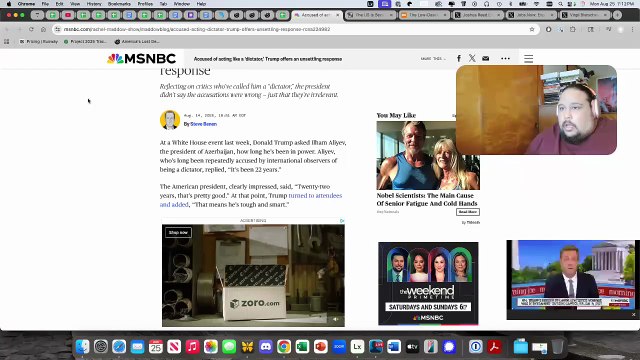Open the Nobel Scientists sponsored headline
The height and width of the screenshot is (360, 640).
tap(427, 200)
